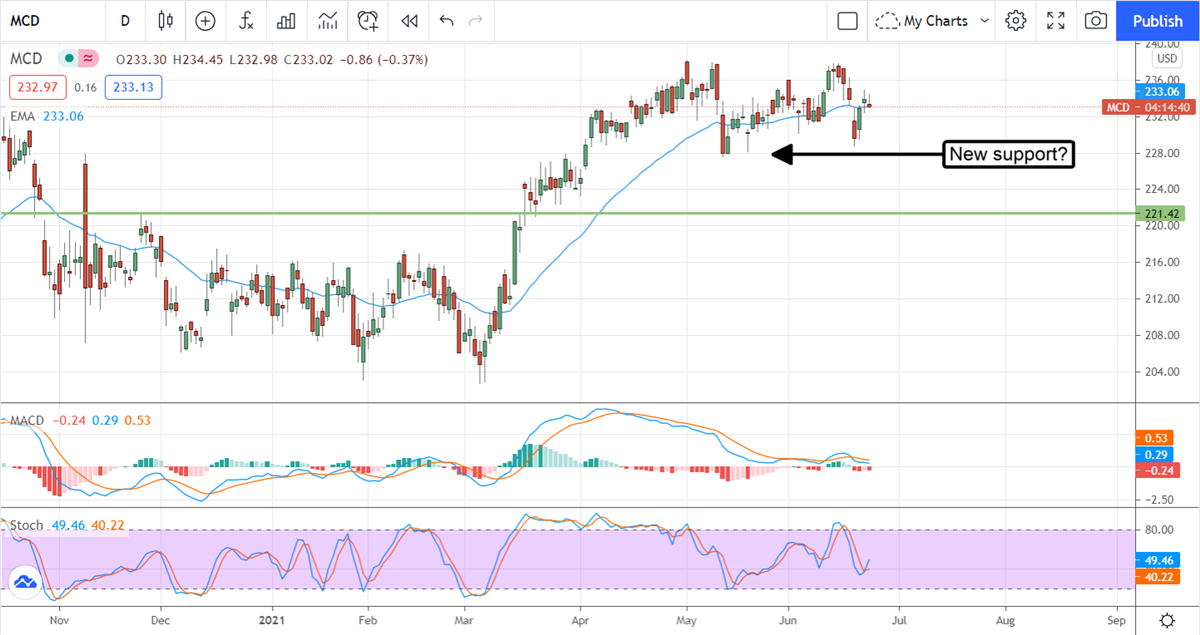Open indicator templates icon
The image size is (1200, 635).
[327, 20]
